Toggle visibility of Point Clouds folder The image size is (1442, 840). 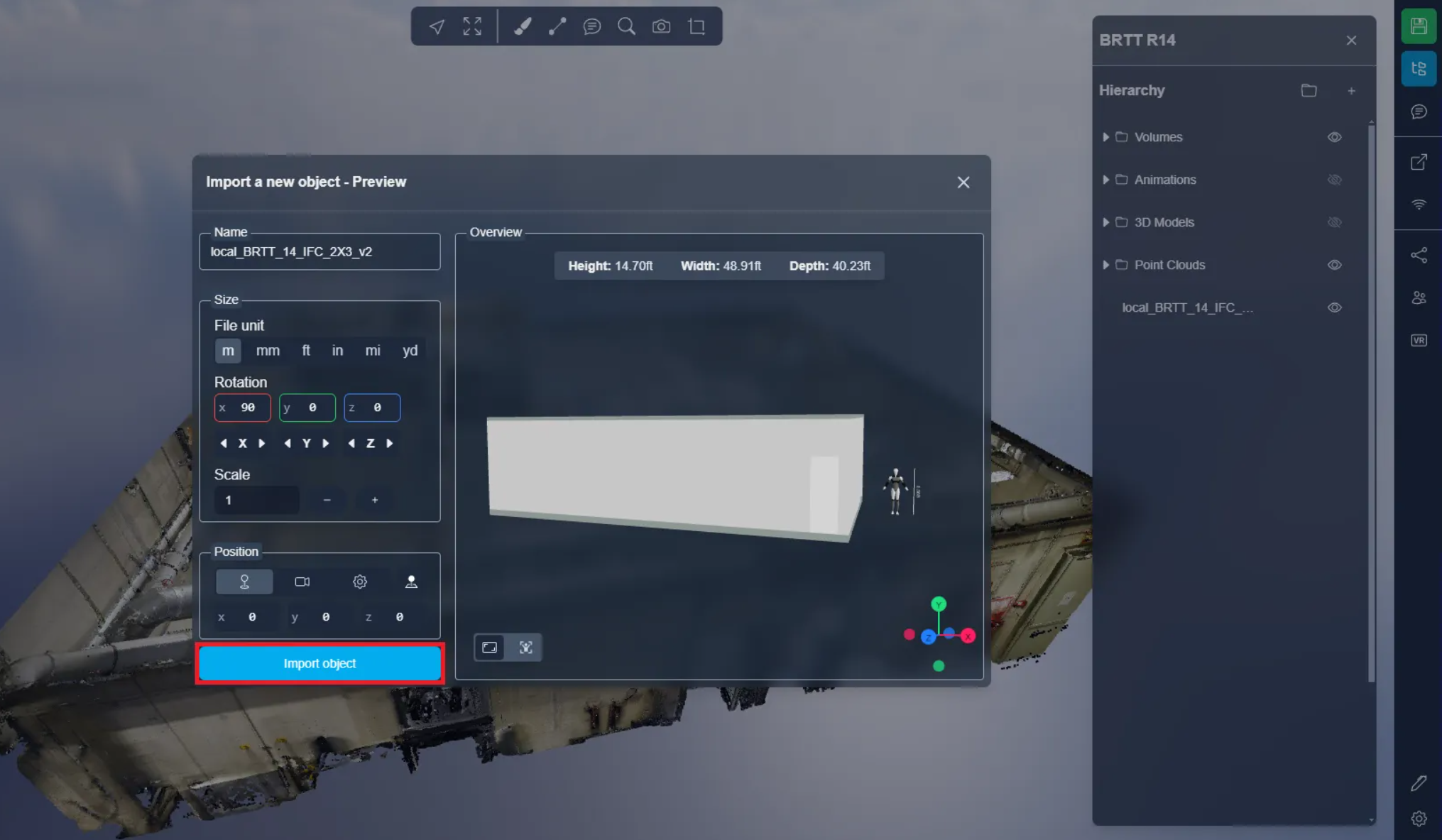pos(1334,265)
